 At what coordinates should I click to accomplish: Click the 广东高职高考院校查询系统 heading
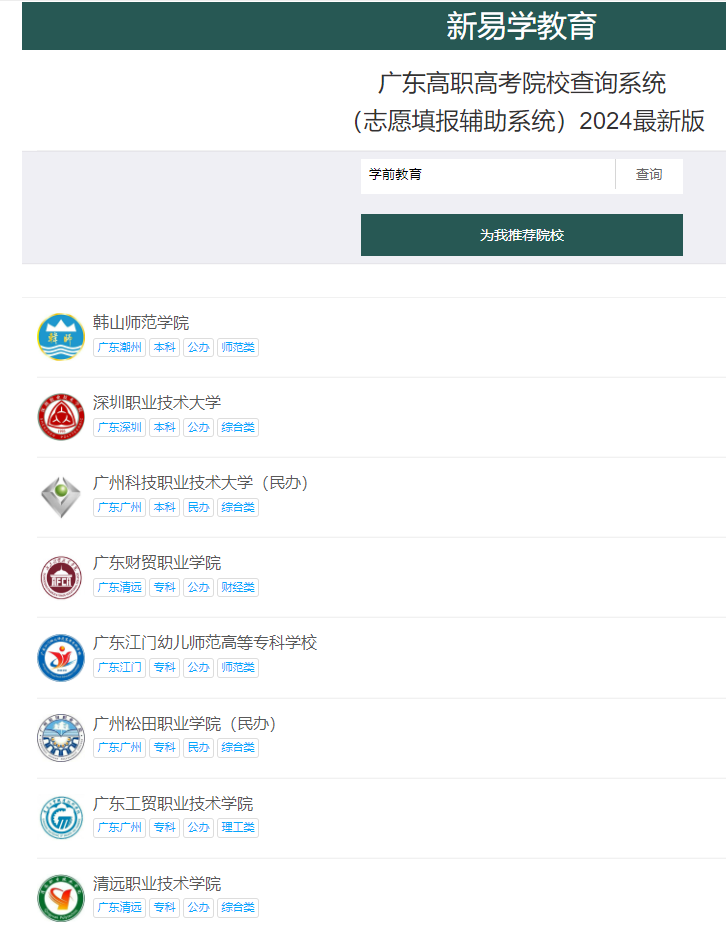(522, 83)
